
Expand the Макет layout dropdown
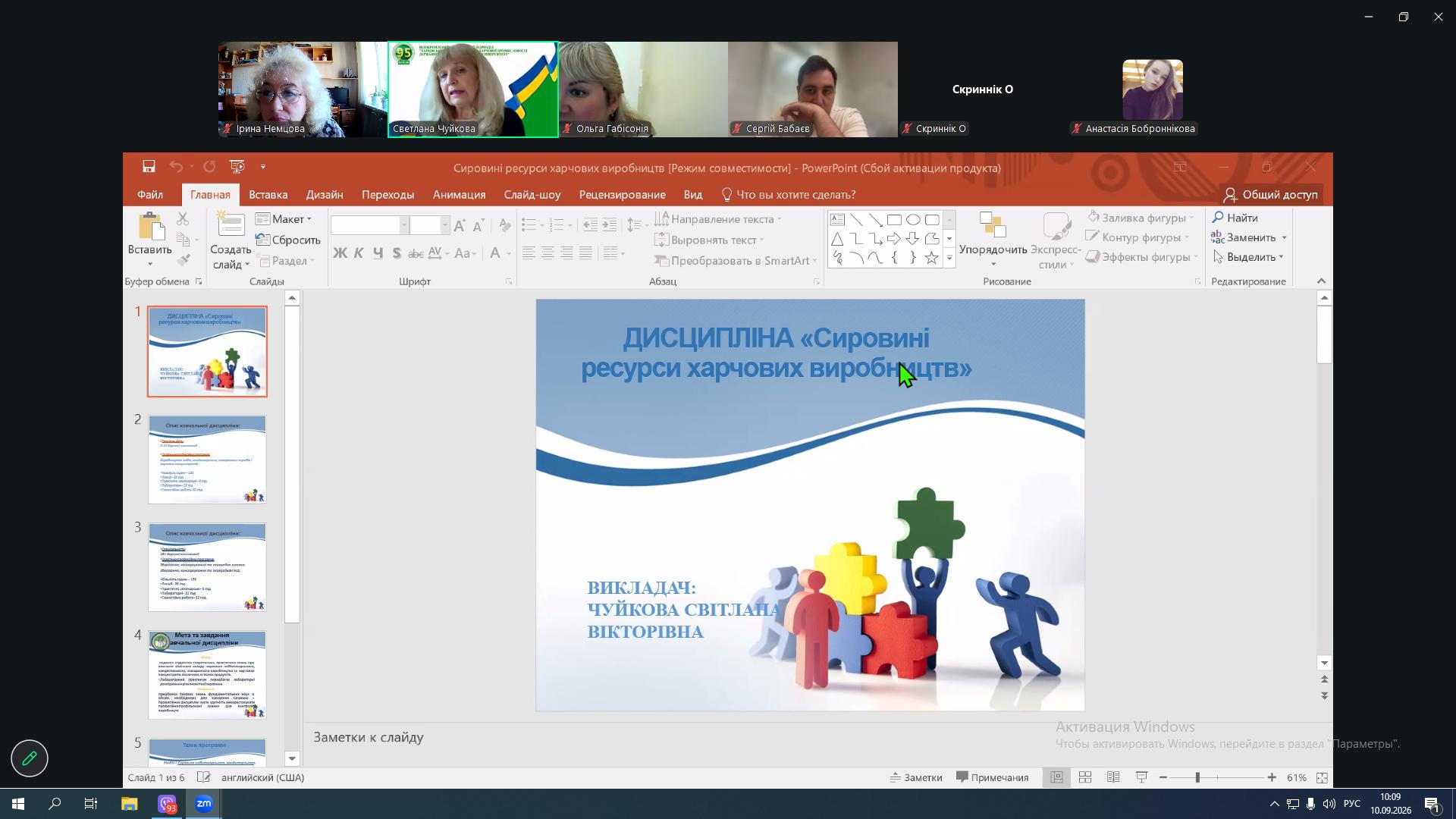(284, 219)
